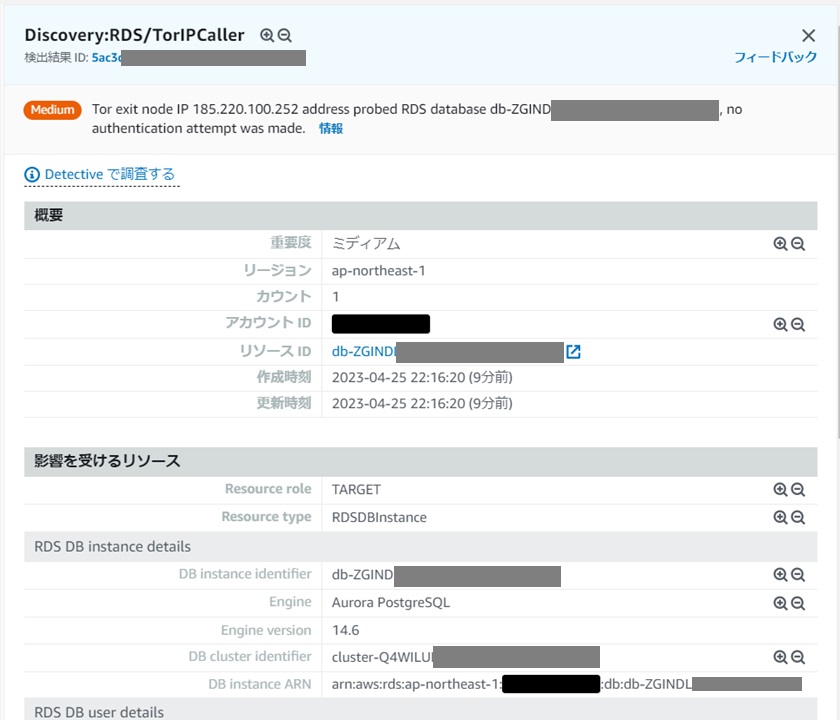Select 作成時刻 timestamp value

pos(422,378)
